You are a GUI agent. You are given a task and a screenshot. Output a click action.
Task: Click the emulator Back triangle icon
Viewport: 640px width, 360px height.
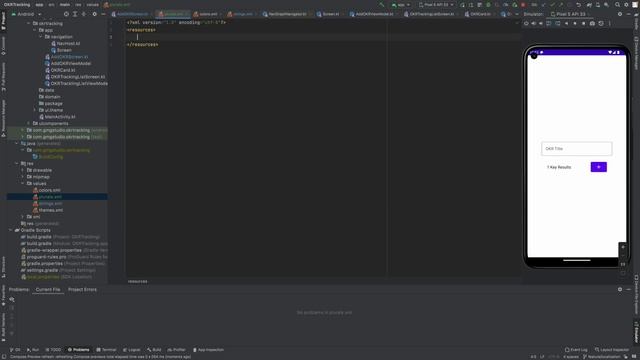pyautogui.click(x=567, y=24)
